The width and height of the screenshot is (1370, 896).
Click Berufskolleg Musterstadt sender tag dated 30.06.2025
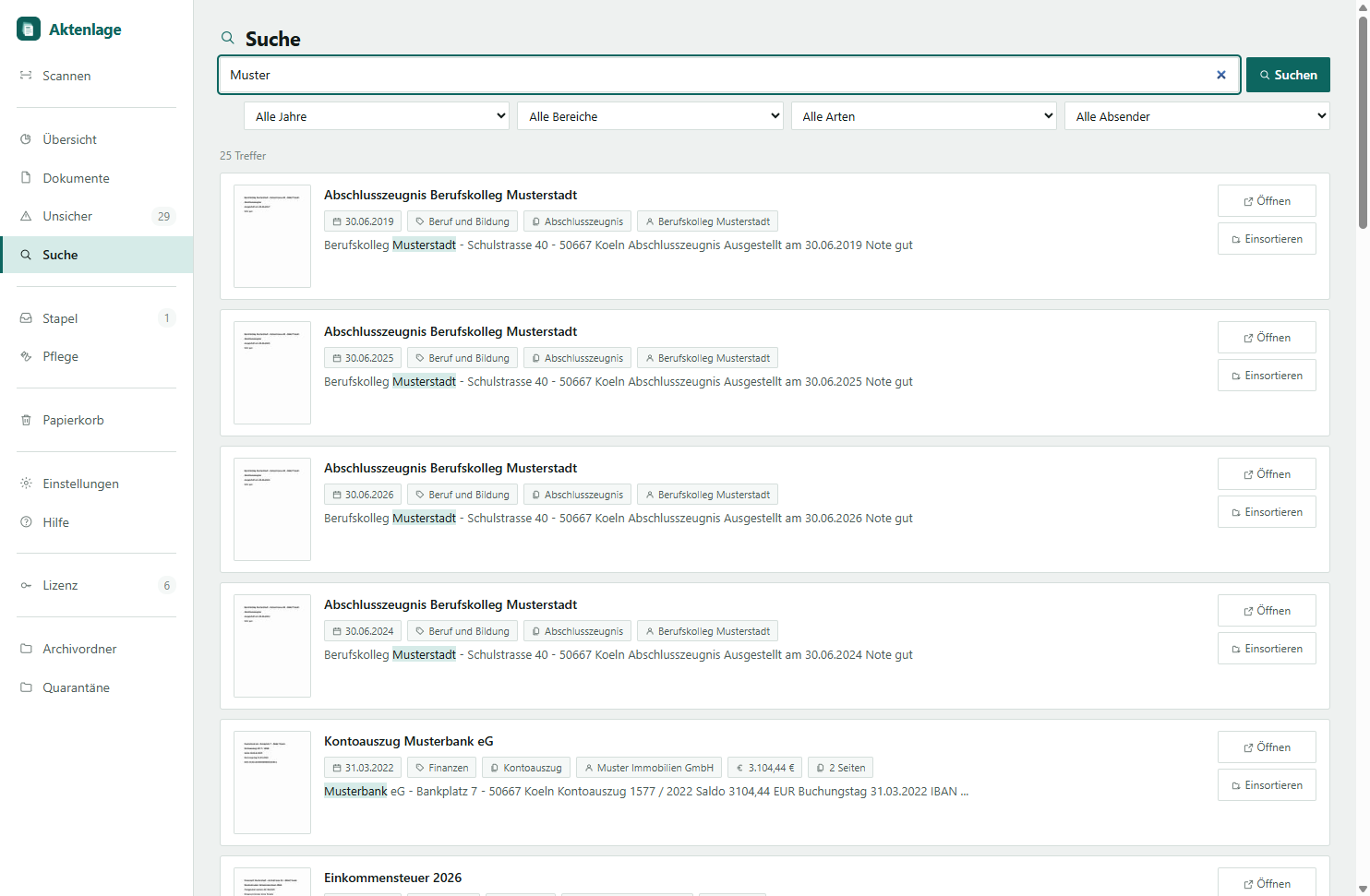[707, 358]
